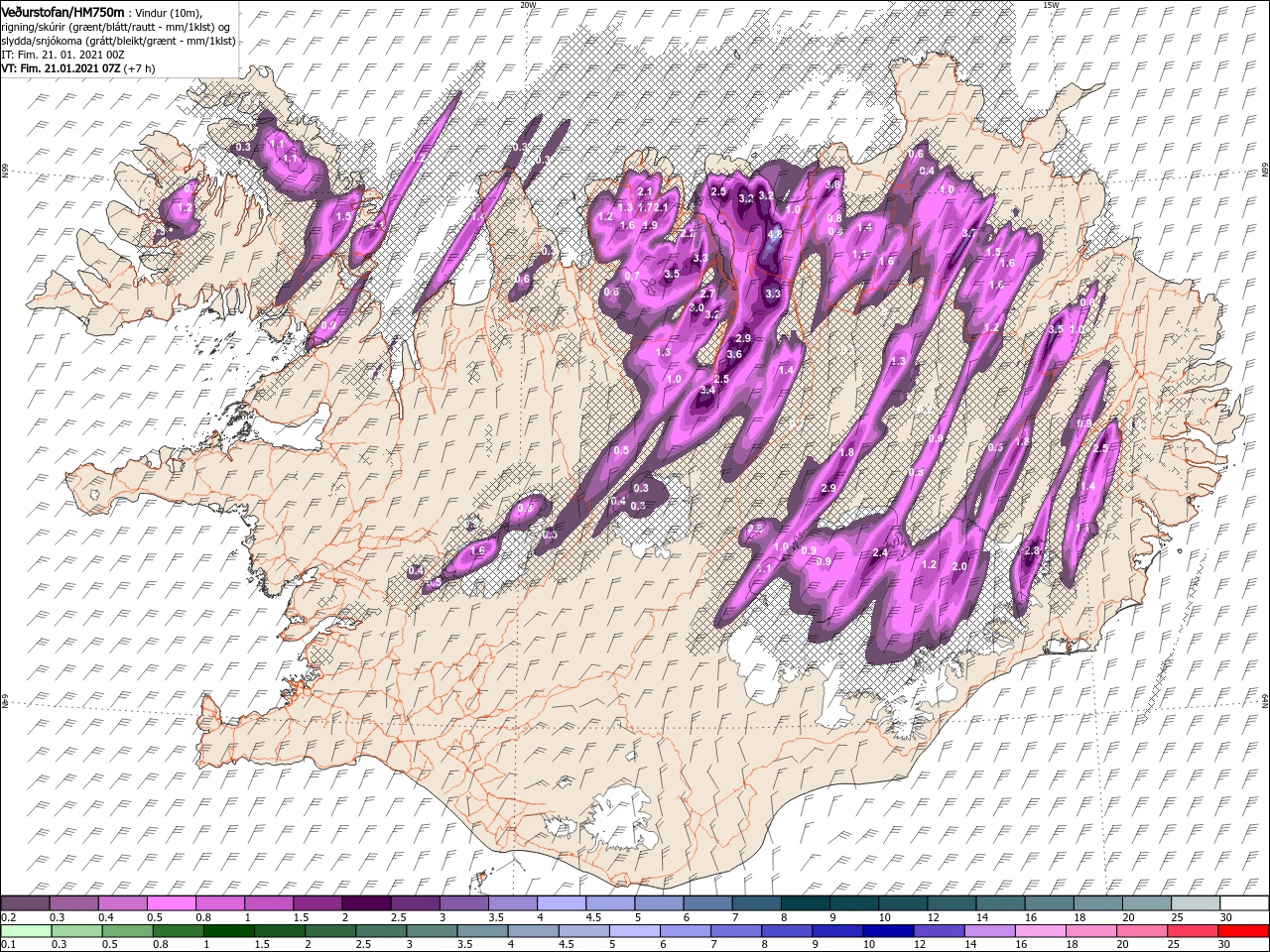Click the light pink rain swatch between 16 and 18
This screenshot has width=1270, height=952.
[1040, 930]
